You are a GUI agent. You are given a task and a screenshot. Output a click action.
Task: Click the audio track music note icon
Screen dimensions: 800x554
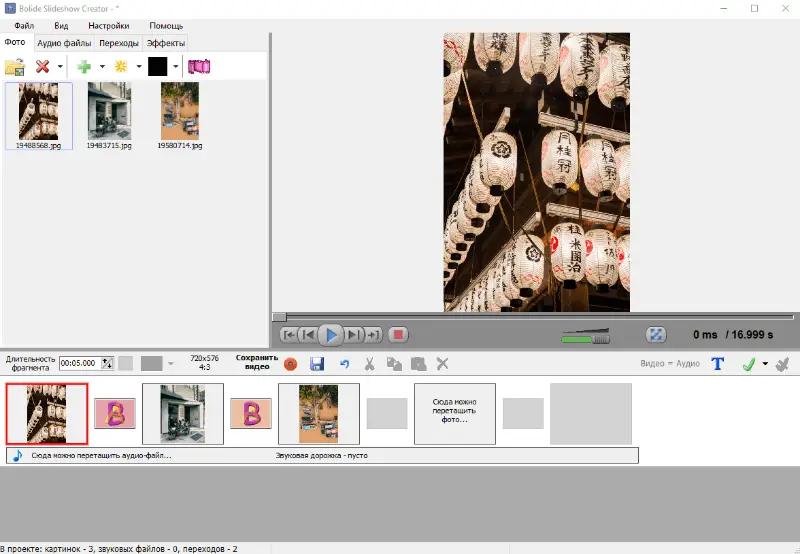pyautogui.click(x=18, y=456)
